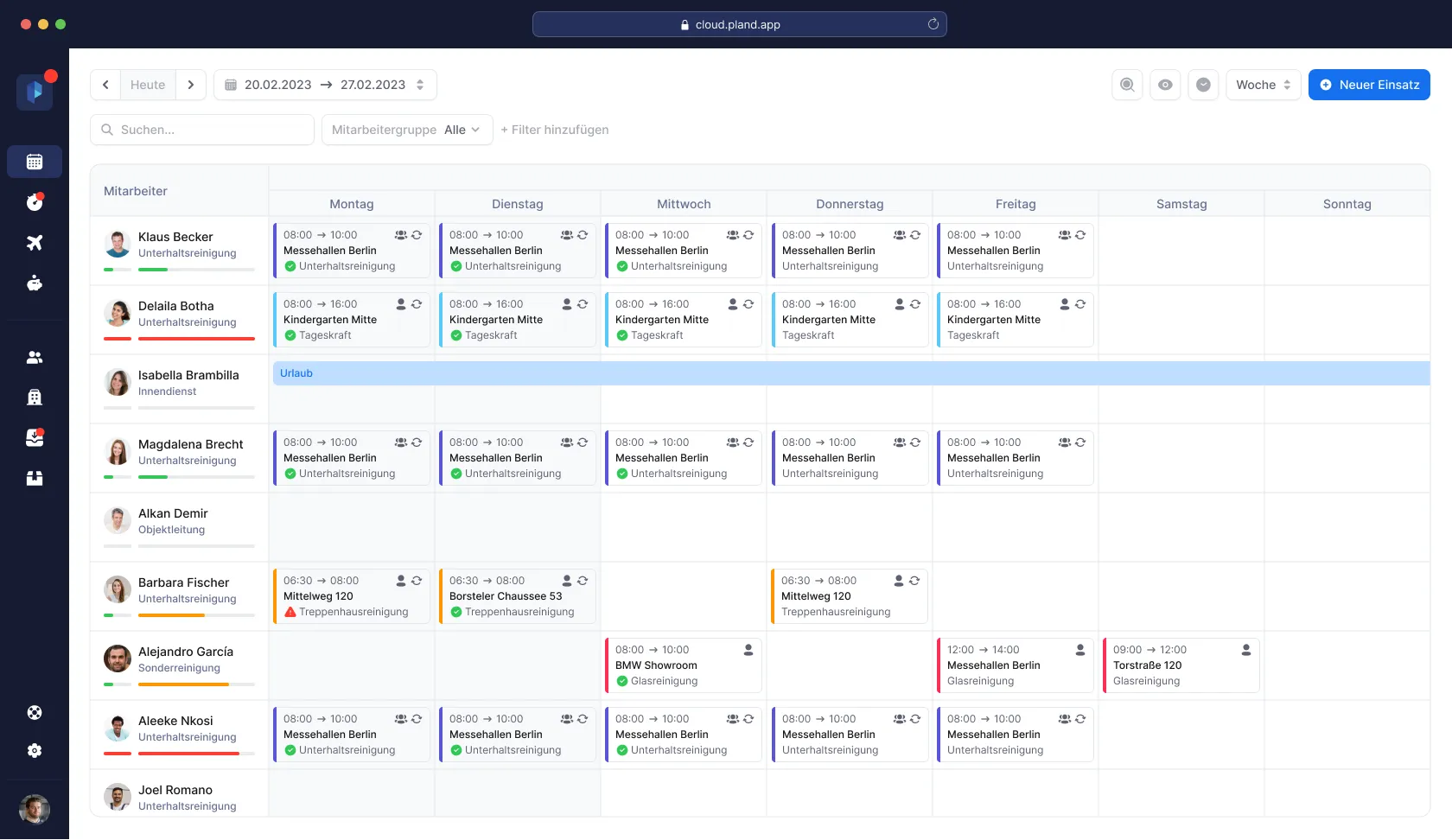
Task: Click the red warning triangle on Barbara Fischer's Montag shift
Action: coord(290,612)
